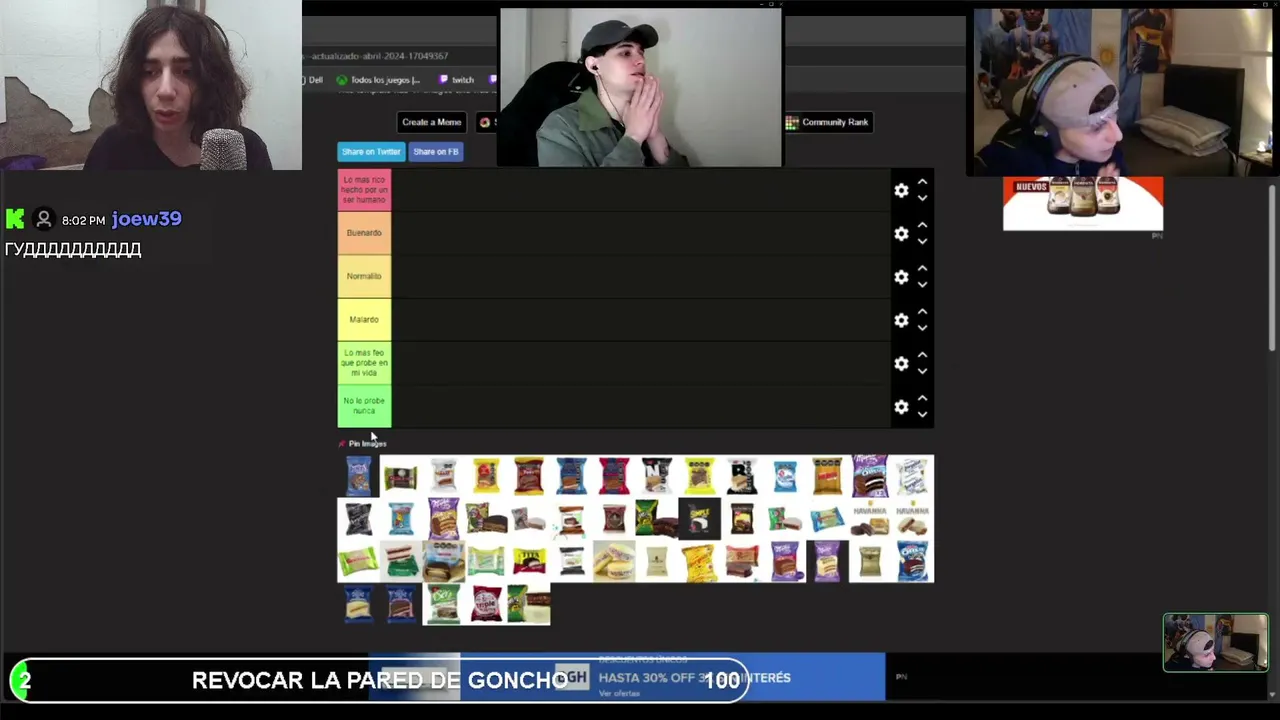Click the 'Normalito' tier label
The image size is (1280, 720).
click(x=364, y=277)
